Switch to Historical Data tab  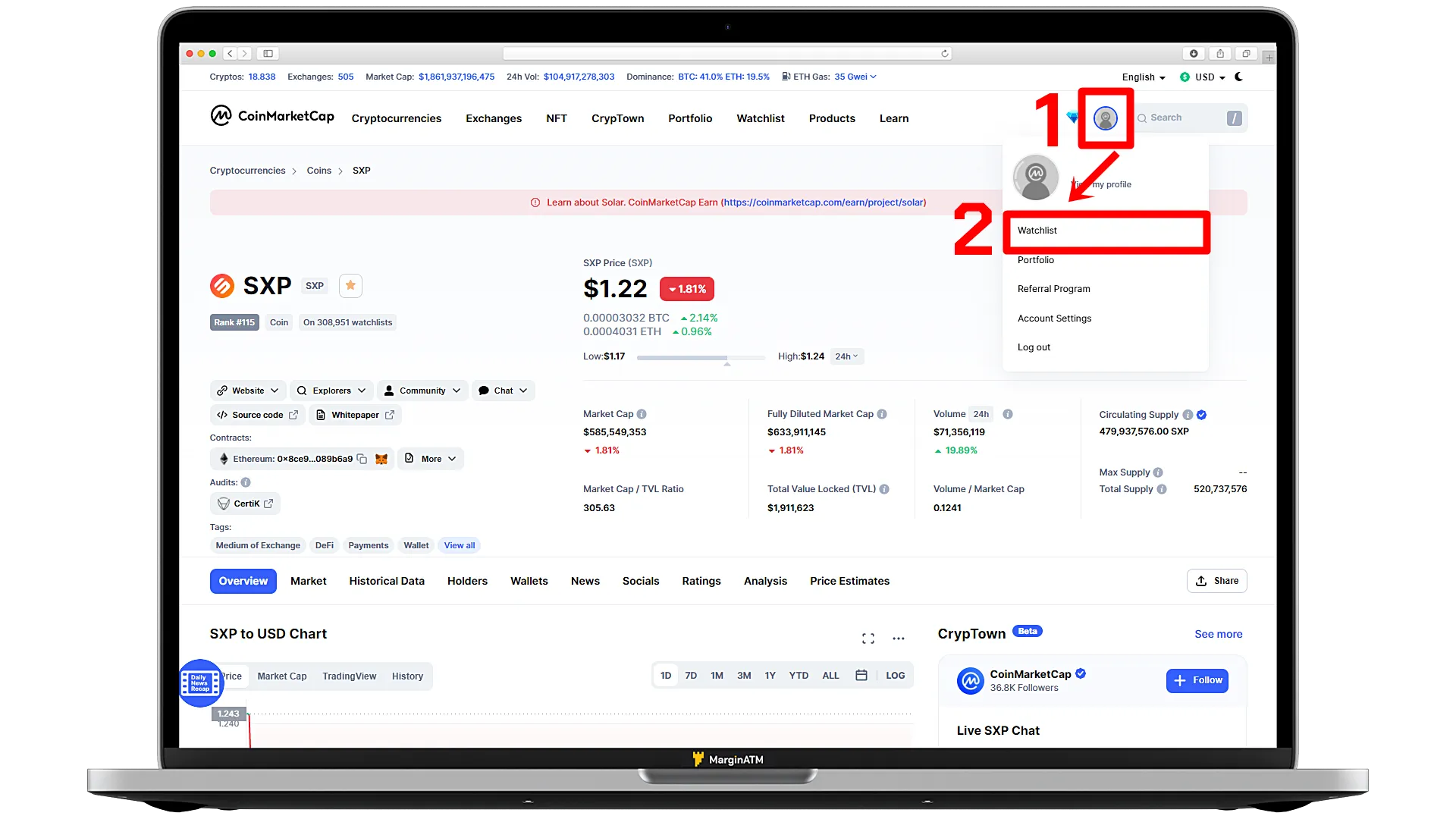(x=387, y=581)
